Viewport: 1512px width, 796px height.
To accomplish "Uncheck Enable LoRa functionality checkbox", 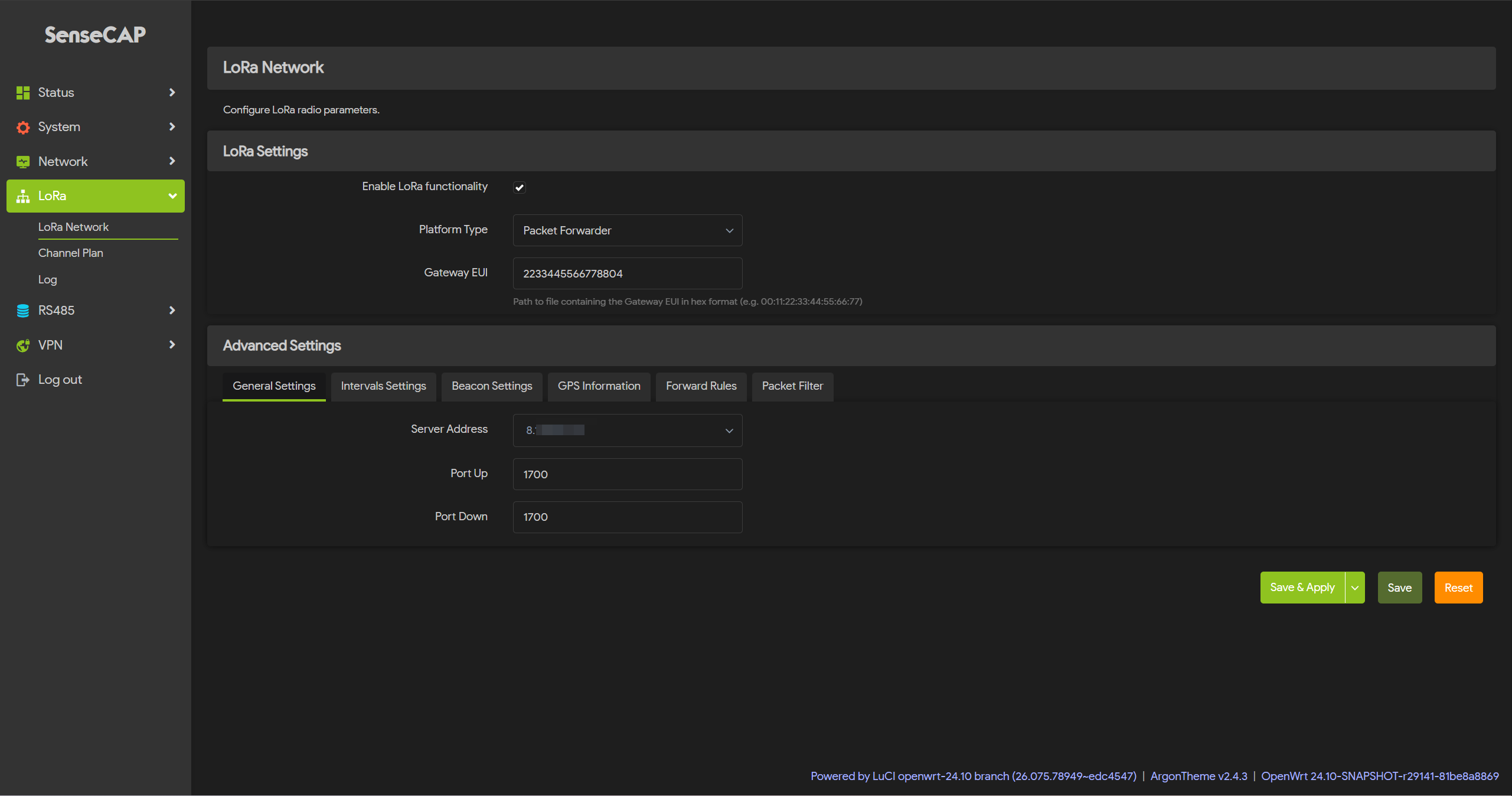I will pos(520,187).
